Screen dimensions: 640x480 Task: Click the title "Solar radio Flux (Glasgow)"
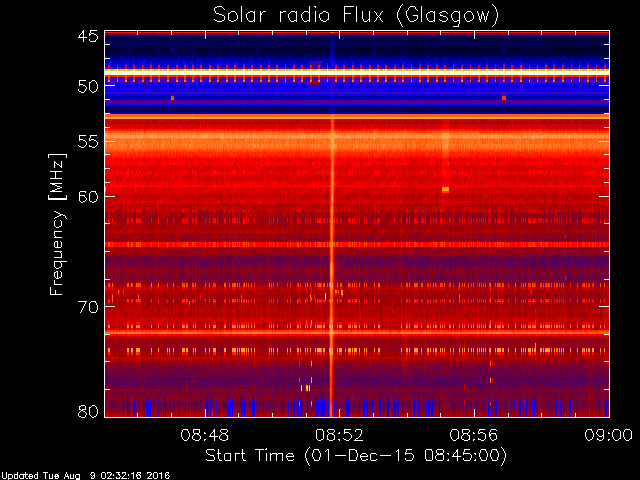[x=356, y=16]
